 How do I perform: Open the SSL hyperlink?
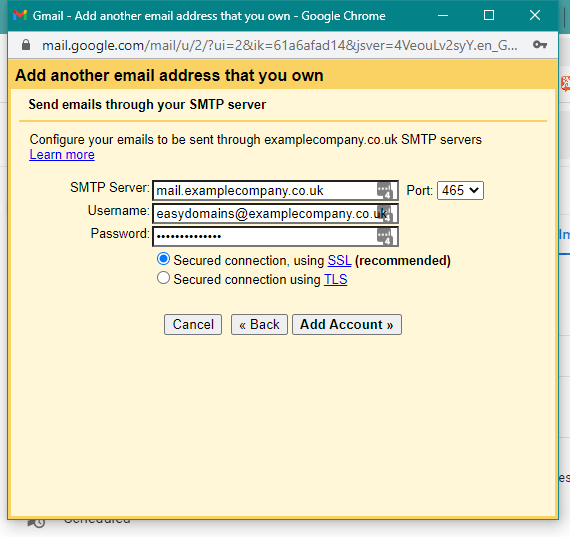339,260
